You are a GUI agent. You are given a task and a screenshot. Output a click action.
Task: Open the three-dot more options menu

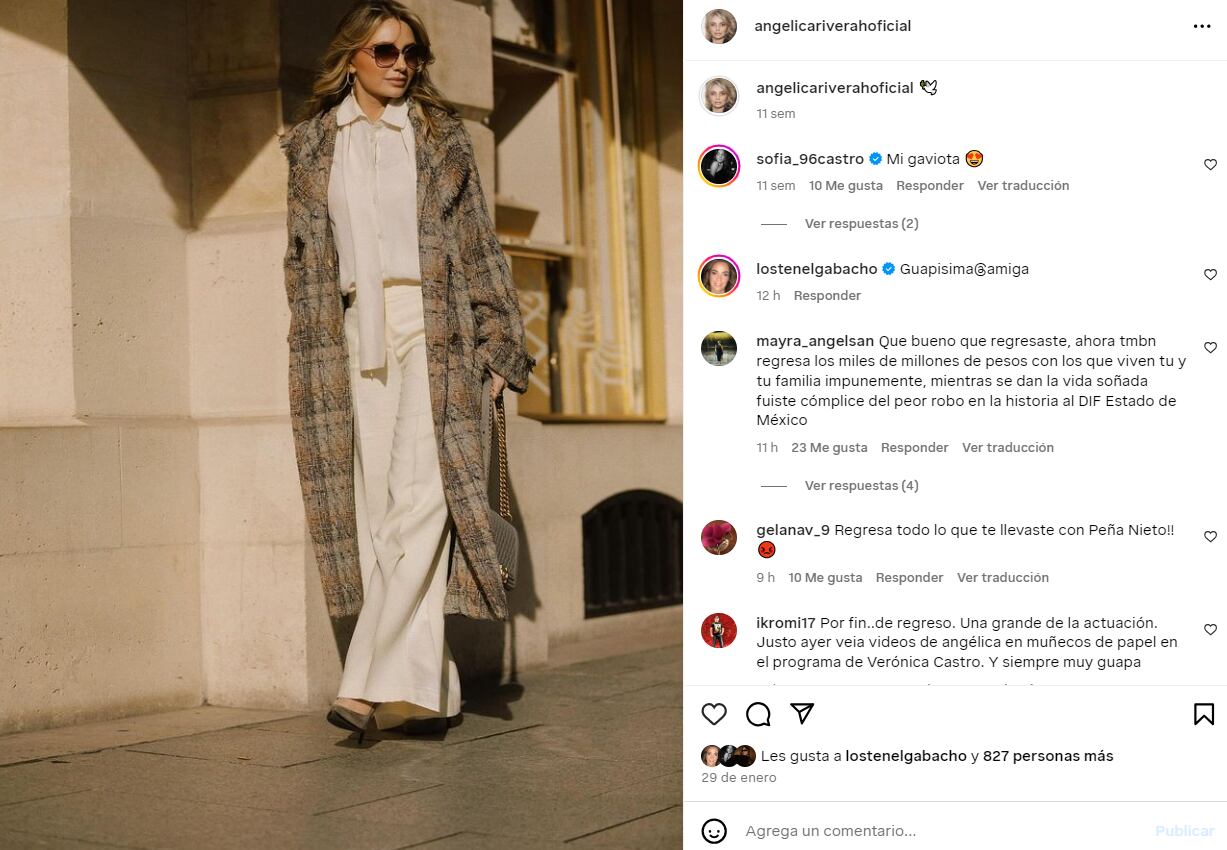tap(1202, 27)
